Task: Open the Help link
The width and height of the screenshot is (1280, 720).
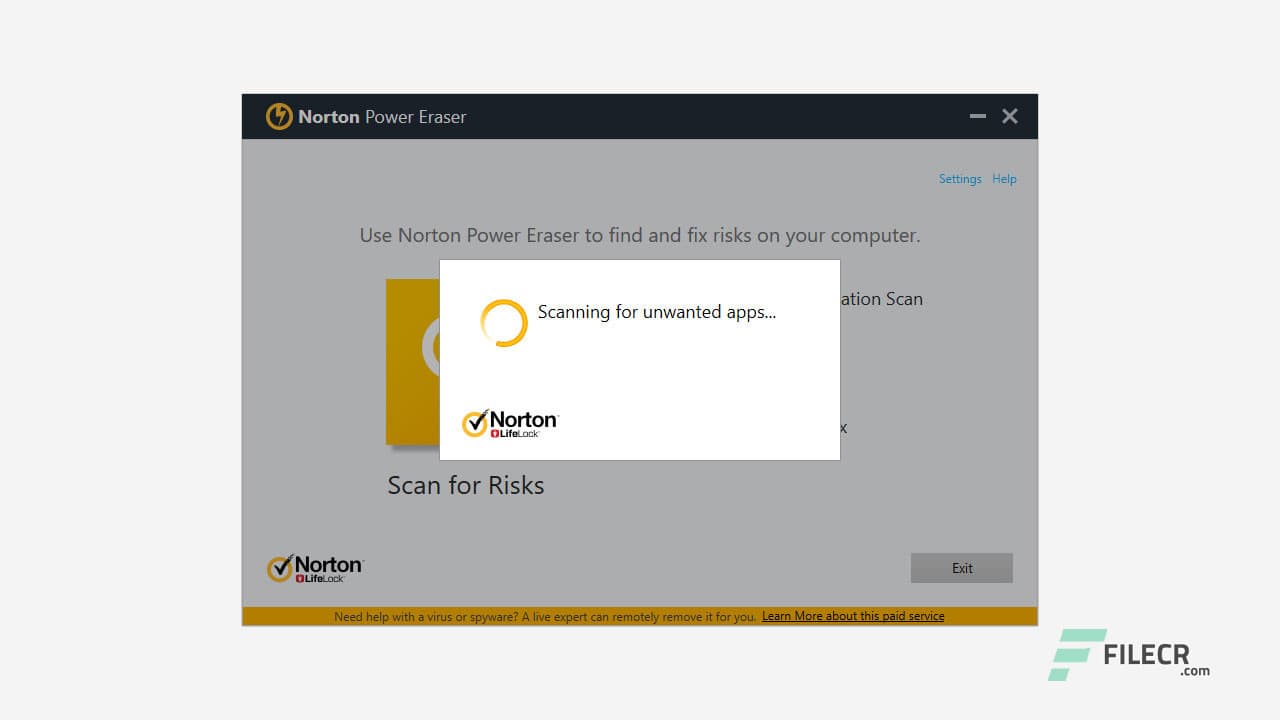Action: point(1004,178)
